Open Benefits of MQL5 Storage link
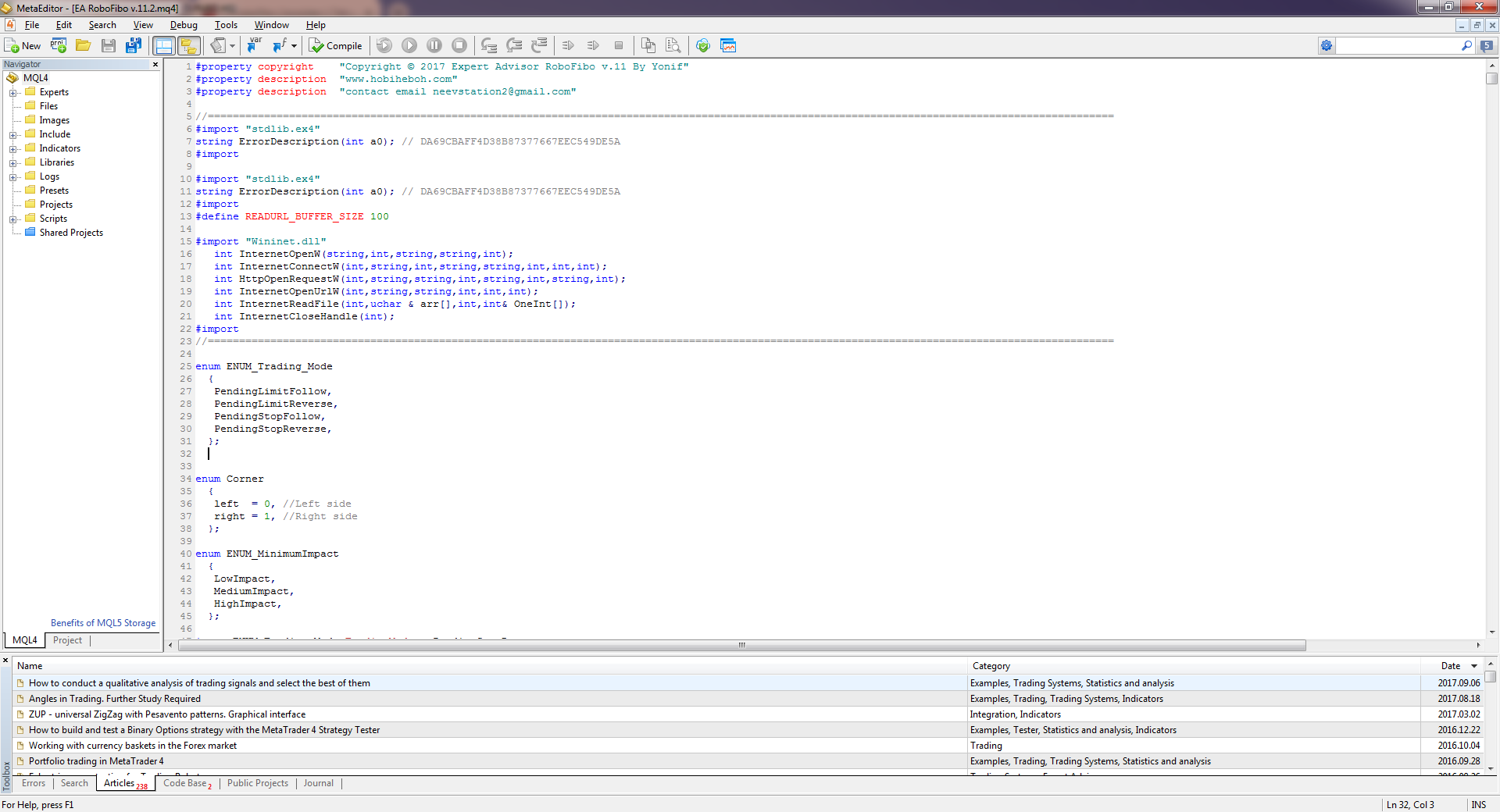1500x812 pixels. coord(103,623)
